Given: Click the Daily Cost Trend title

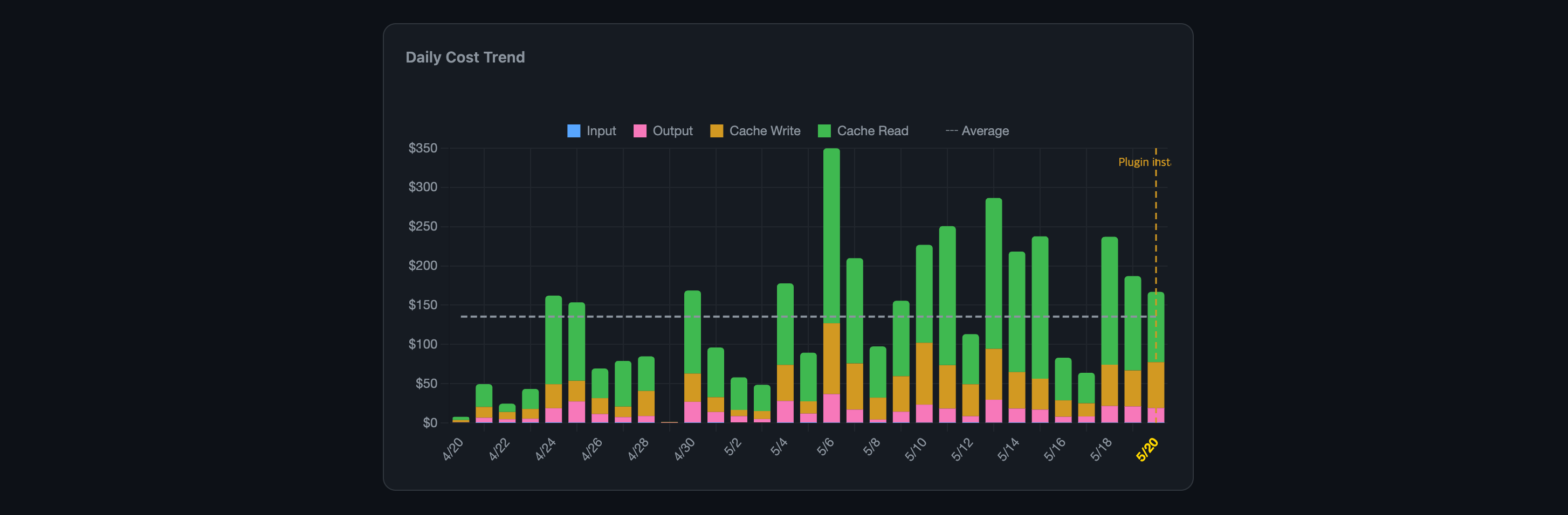Looking at the screenshot, I should click(x=465, y=57).
